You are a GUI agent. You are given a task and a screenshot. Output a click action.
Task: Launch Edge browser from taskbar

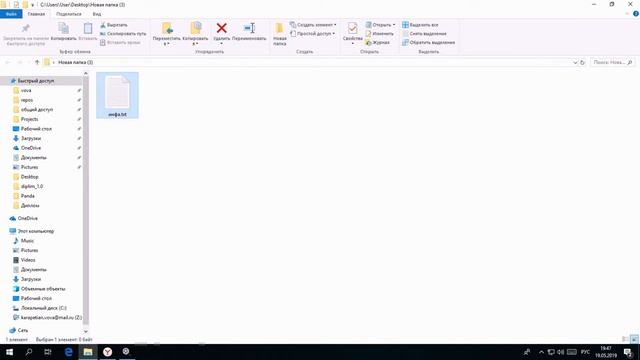coord(69,352)
